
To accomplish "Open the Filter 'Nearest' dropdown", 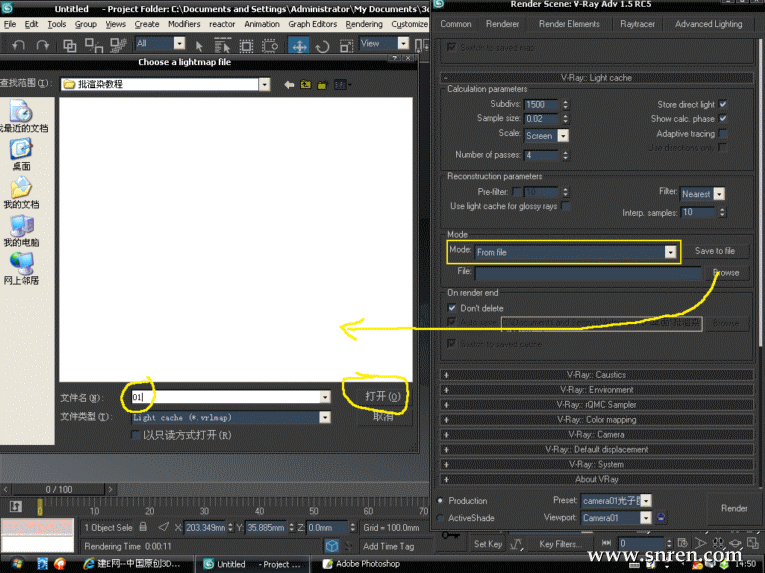I will [x=719, y=194].
